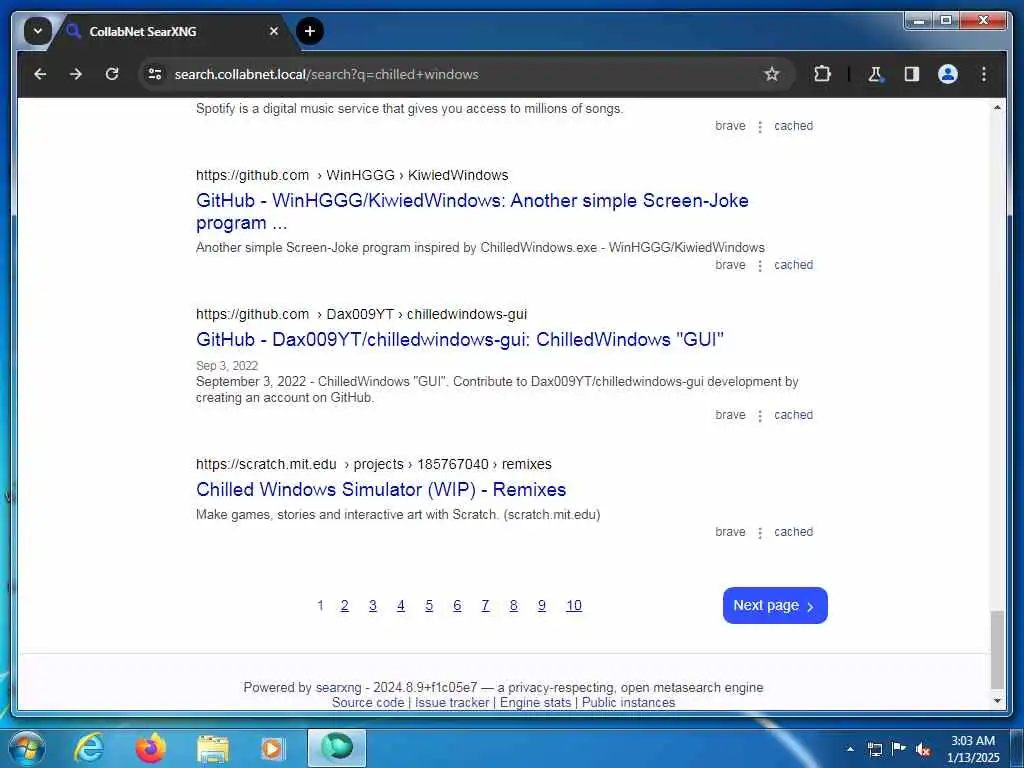This screenshot has width=1024, height=768.
Task: Expand options dots for Spotify result
Action: tap(760, 127)
